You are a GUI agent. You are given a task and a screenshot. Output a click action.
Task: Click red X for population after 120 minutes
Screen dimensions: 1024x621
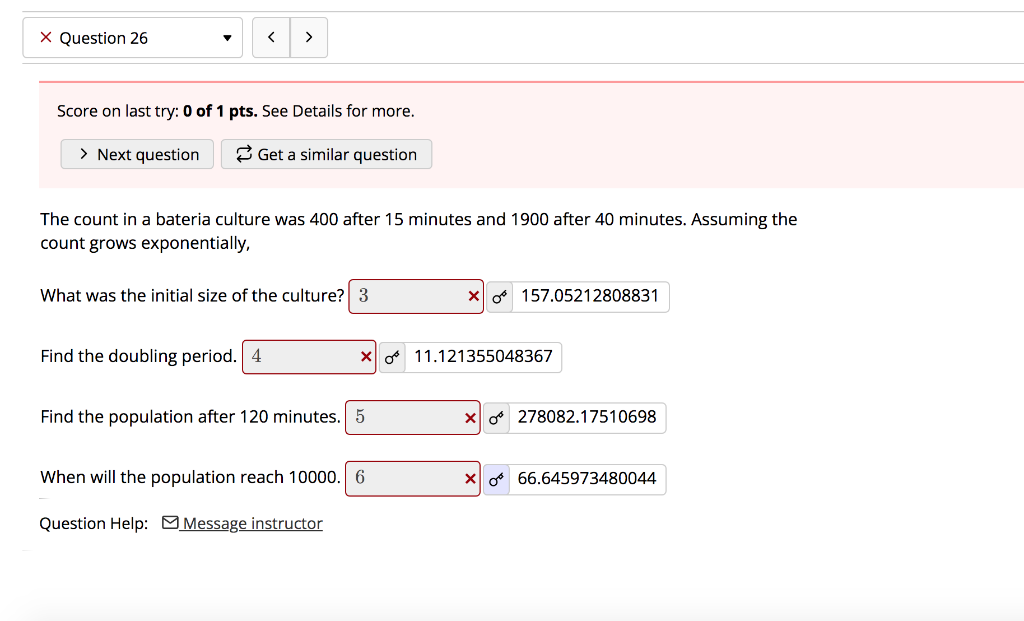pos(468,417)
